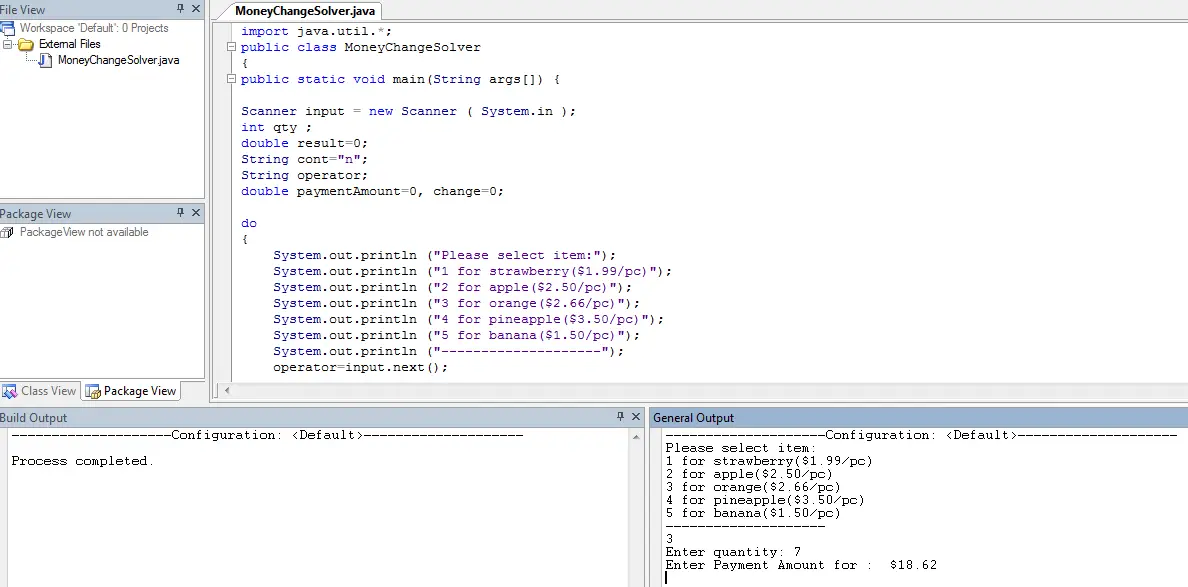This screenshot has width=1188, height=587.
Task: Click the Build Output scrollbar up arrow
Action: coord(636,436)
